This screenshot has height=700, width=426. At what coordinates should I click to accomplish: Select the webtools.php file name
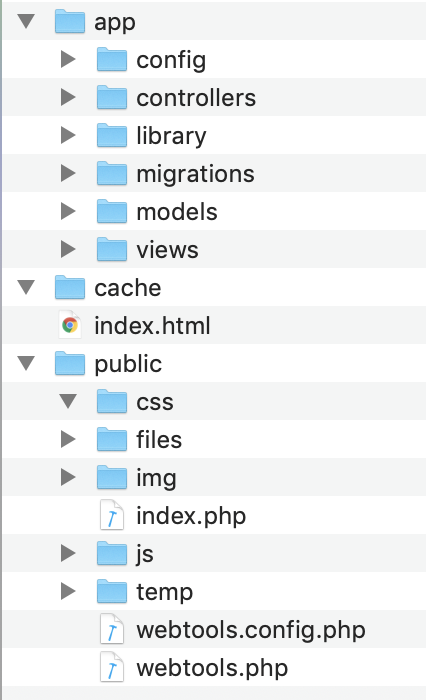212,668
